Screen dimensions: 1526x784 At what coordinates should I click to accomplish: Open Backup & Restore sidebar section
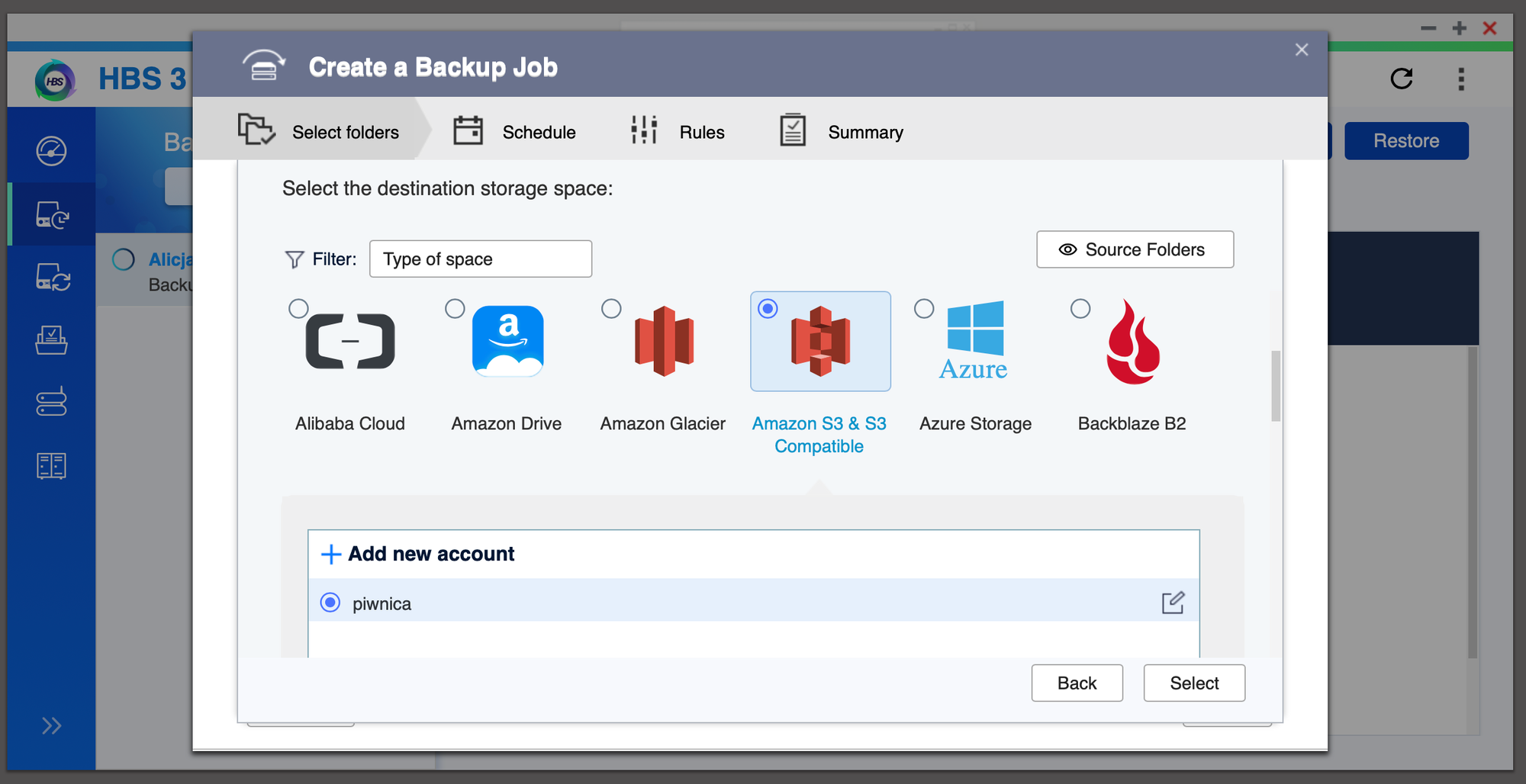pos(51,214)
